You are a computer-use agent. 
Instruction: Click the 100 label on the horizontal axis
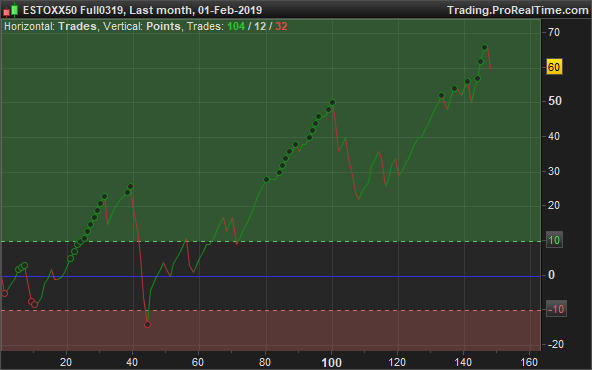point(331,363)
